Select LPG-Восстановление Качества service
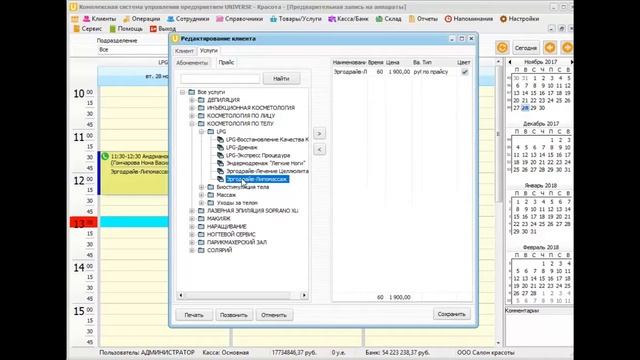640x360 pixels. 267,140
